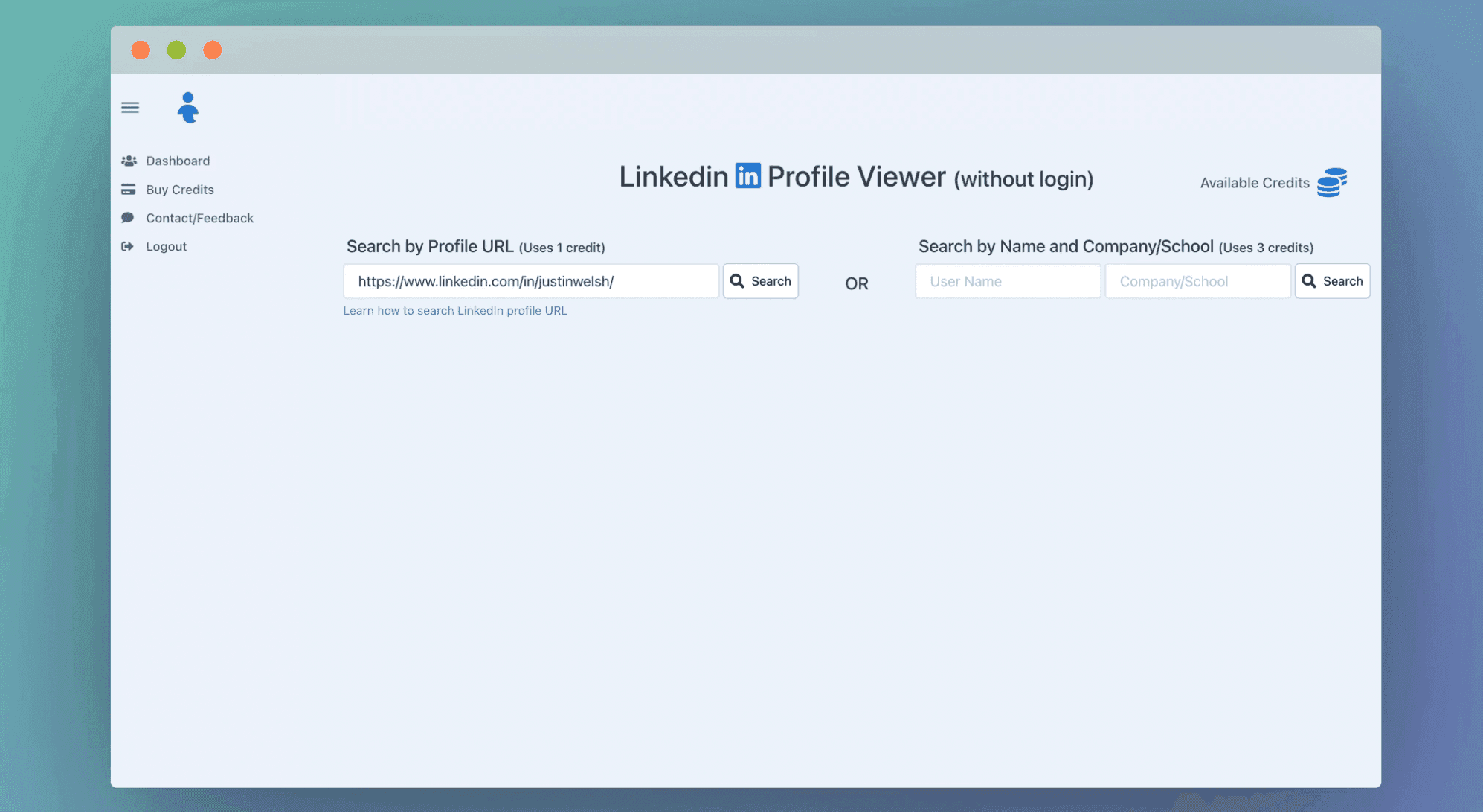The height and width of the screenshot is (812, 1483).
Task: Click the Dashboard menu item
Action: coord(178,160)
